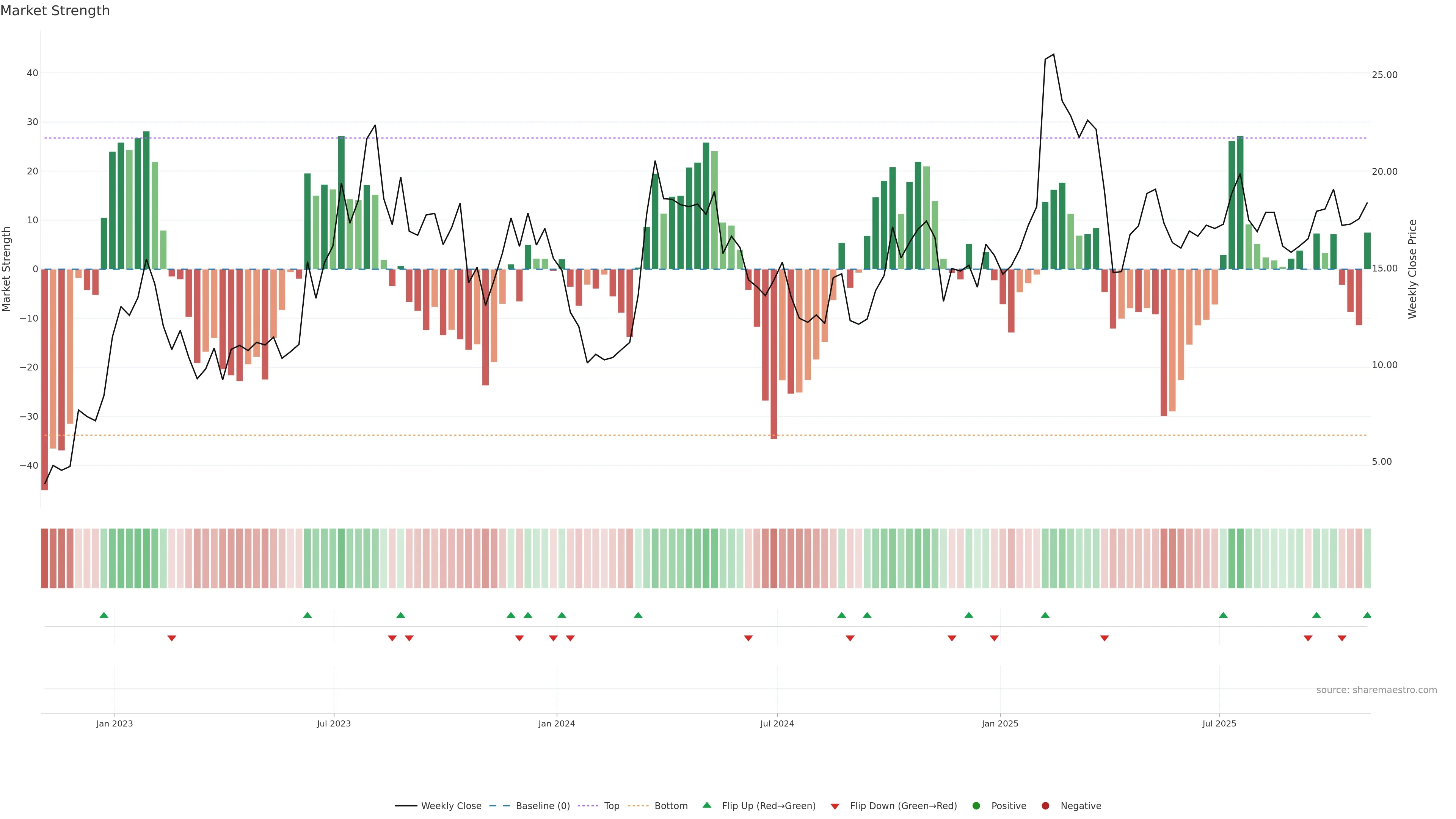Click the first dark red heat-strip cell at far left
The height and width of the screenshot is (819, 1456).
[x=45, y=559]
